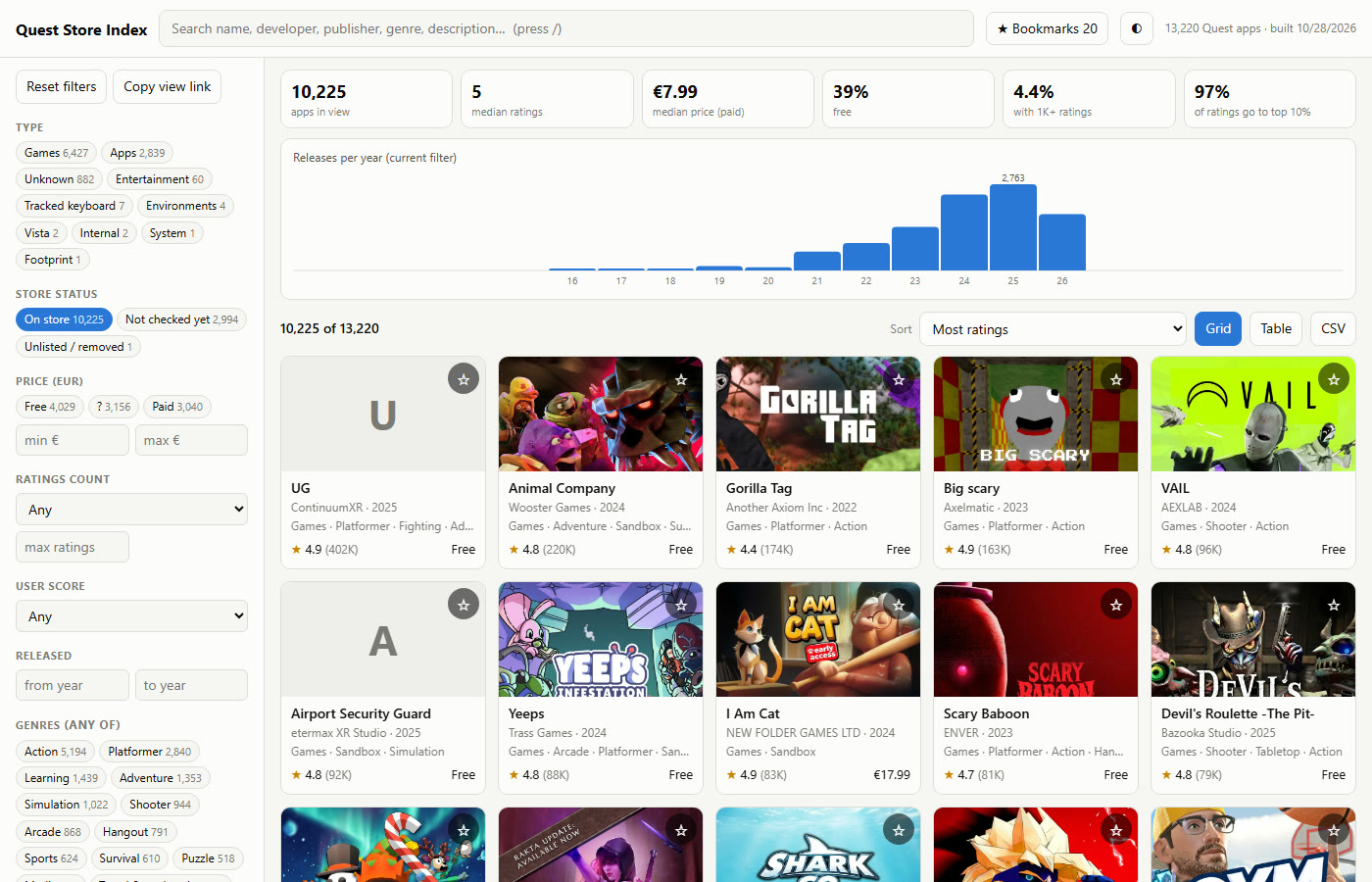Click the 2025 releases bar in chart
The width and height of the screenshot is (1372, 882).
1013,227
